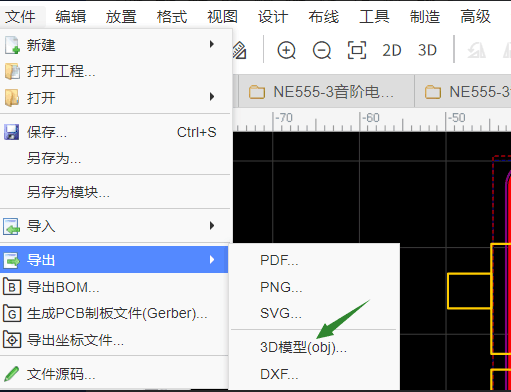
Task: Switch to 2D view
Action: click(x=392, y=50)
